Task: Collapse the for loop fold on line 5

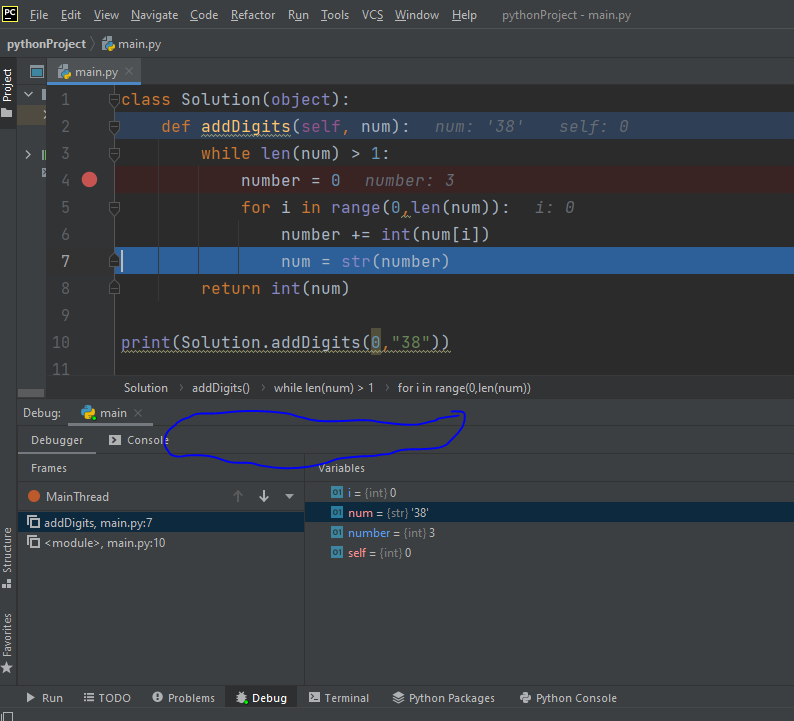Action: click(114, 208)
